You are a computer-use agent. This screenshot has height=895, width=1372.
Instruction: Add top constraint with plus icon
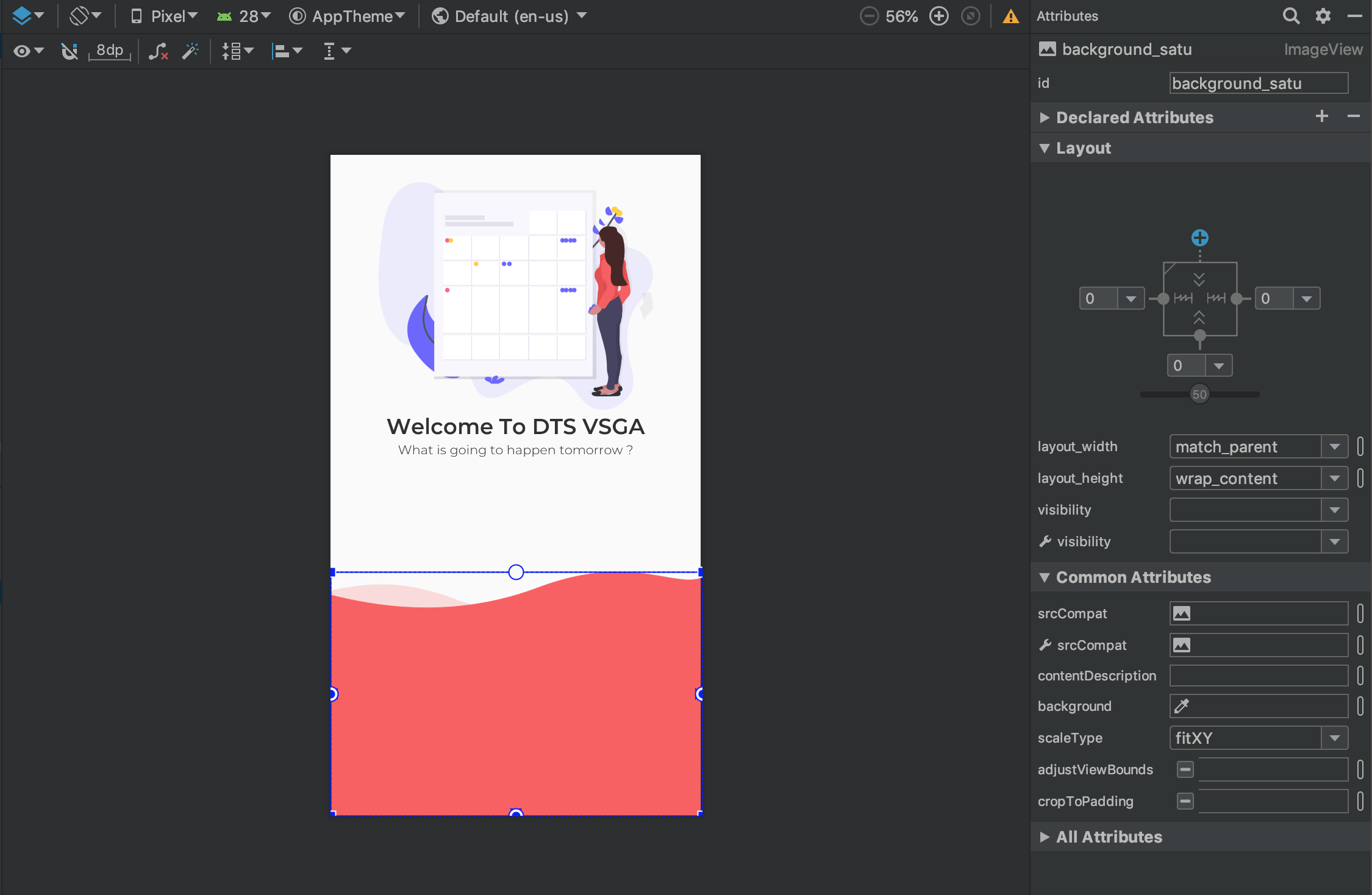point(1199,238)
